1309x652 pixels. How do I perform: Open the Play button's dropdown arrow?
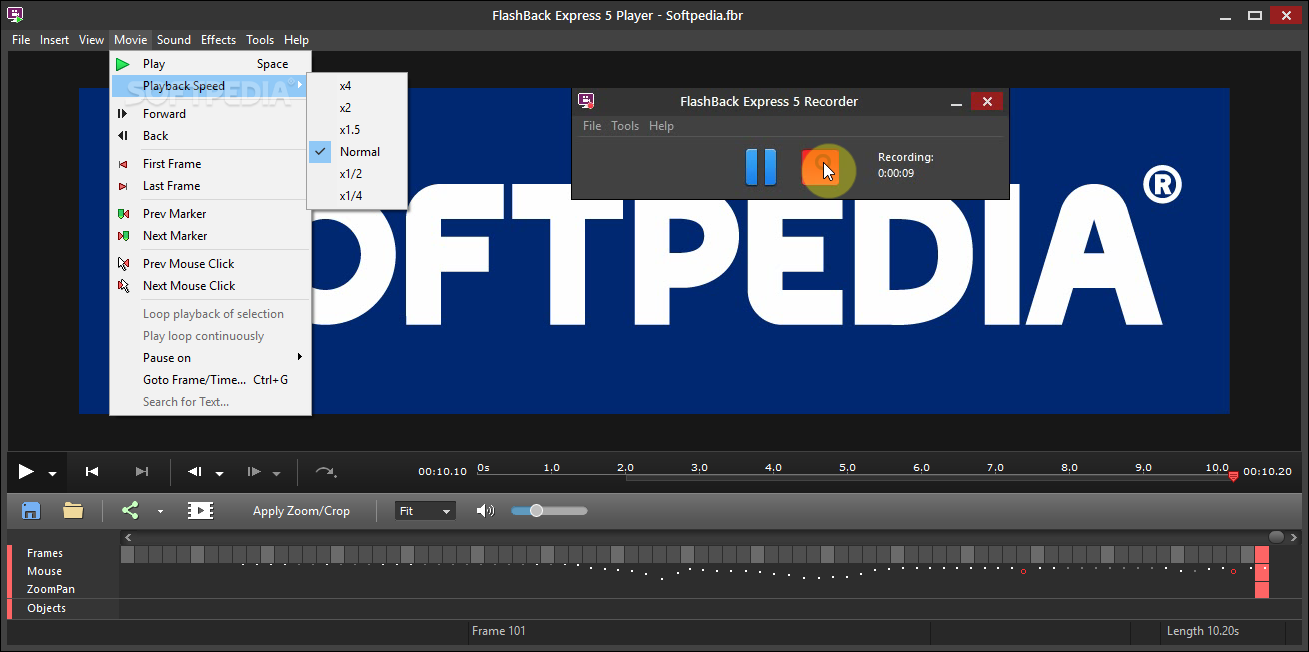coord(52,474)
